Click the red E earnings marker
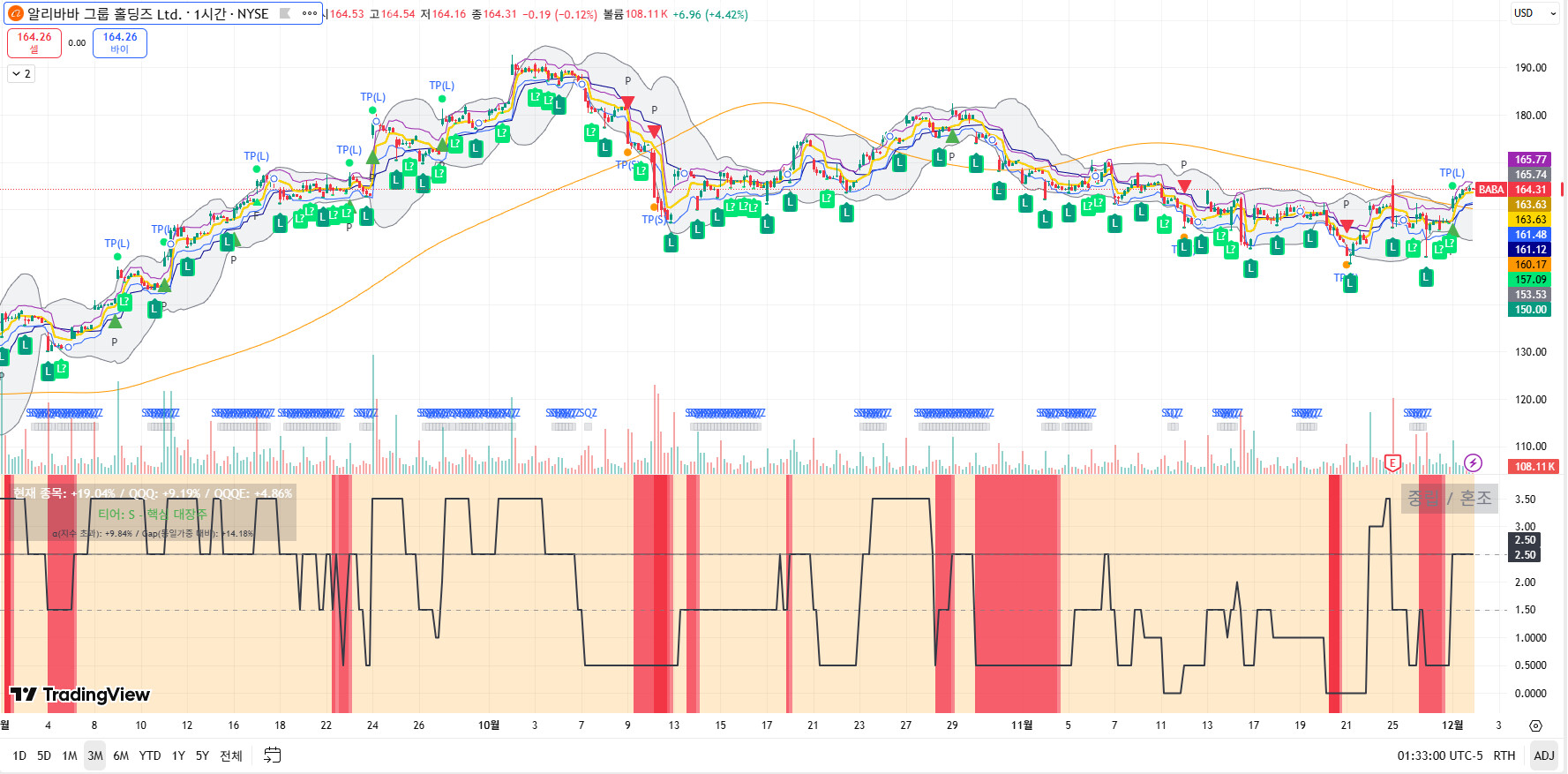This screenshot has width=1568, height=774. [x=1392, y=462]
